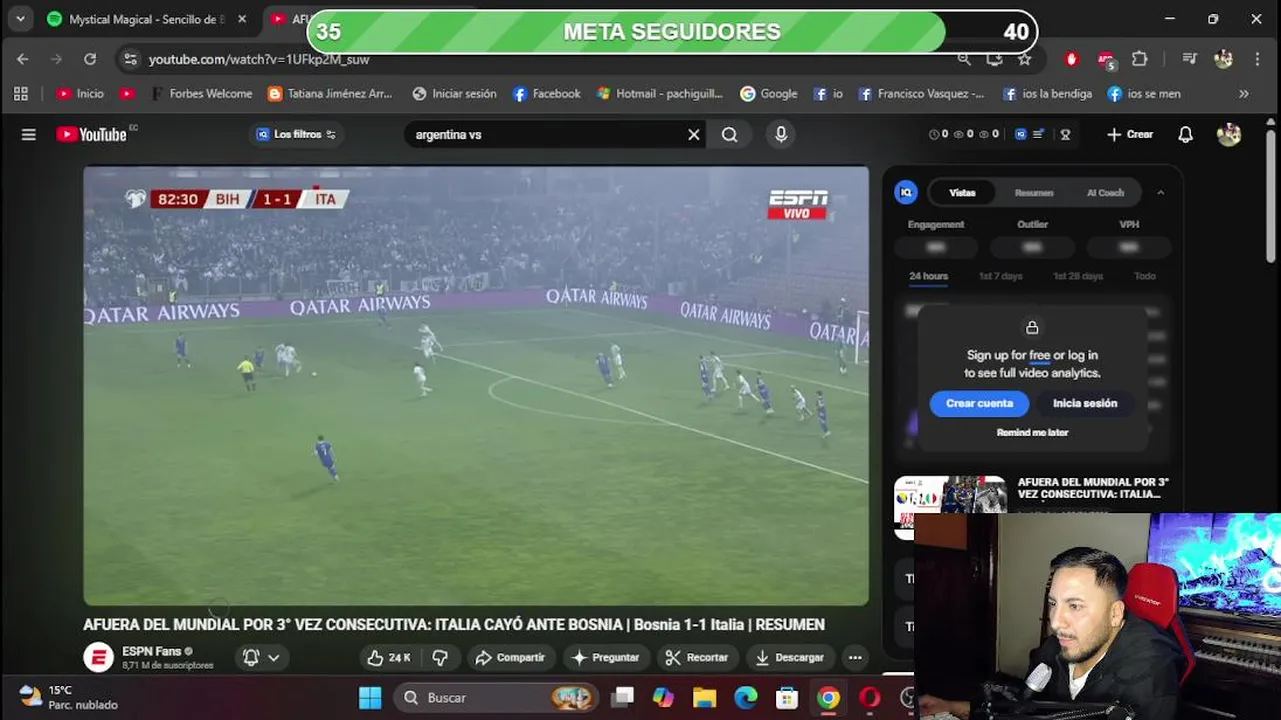1281x720 pixels.
Task: Open the YouTube hamburger guide menu
Action: pos(28,134)
